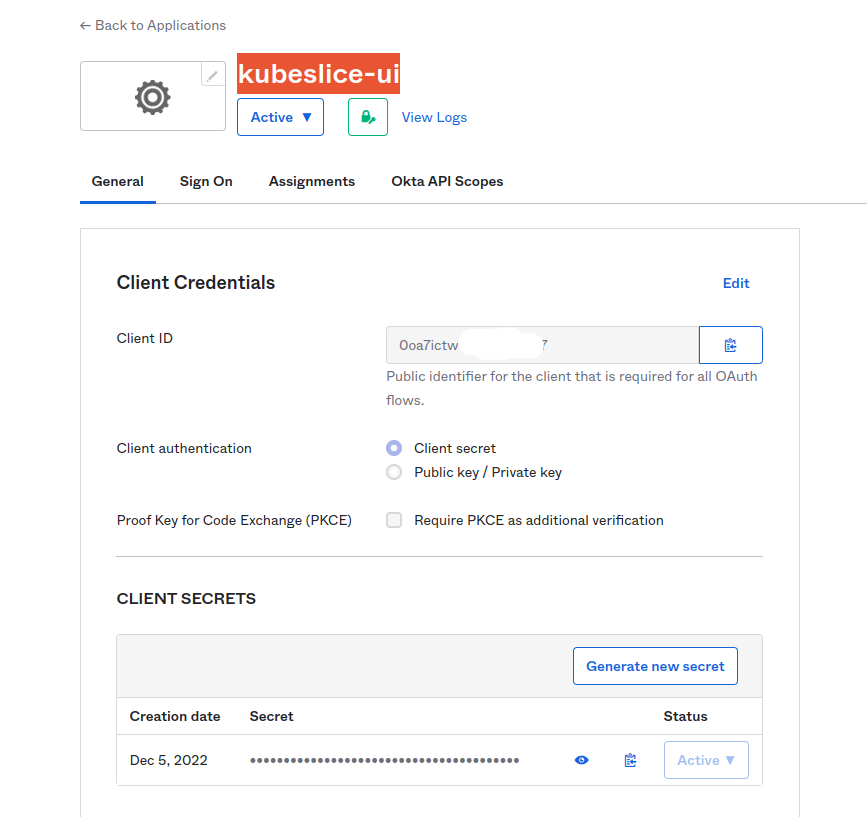Open the application Active status dropdown

(280, 117)
